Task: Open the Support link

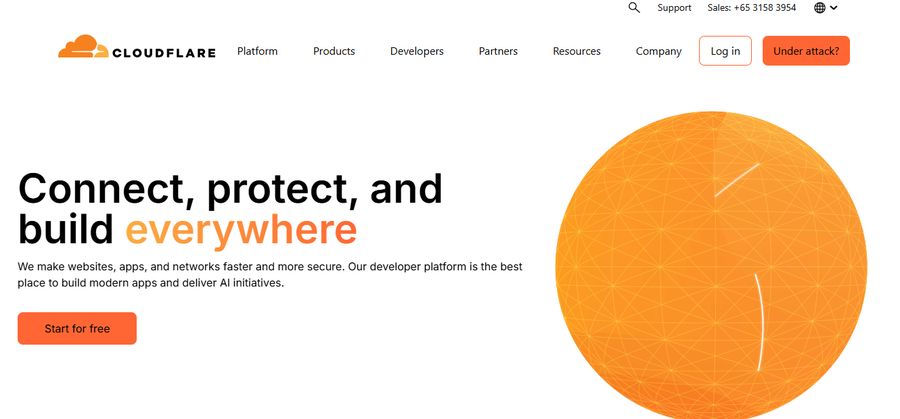Action: point(674,8)
